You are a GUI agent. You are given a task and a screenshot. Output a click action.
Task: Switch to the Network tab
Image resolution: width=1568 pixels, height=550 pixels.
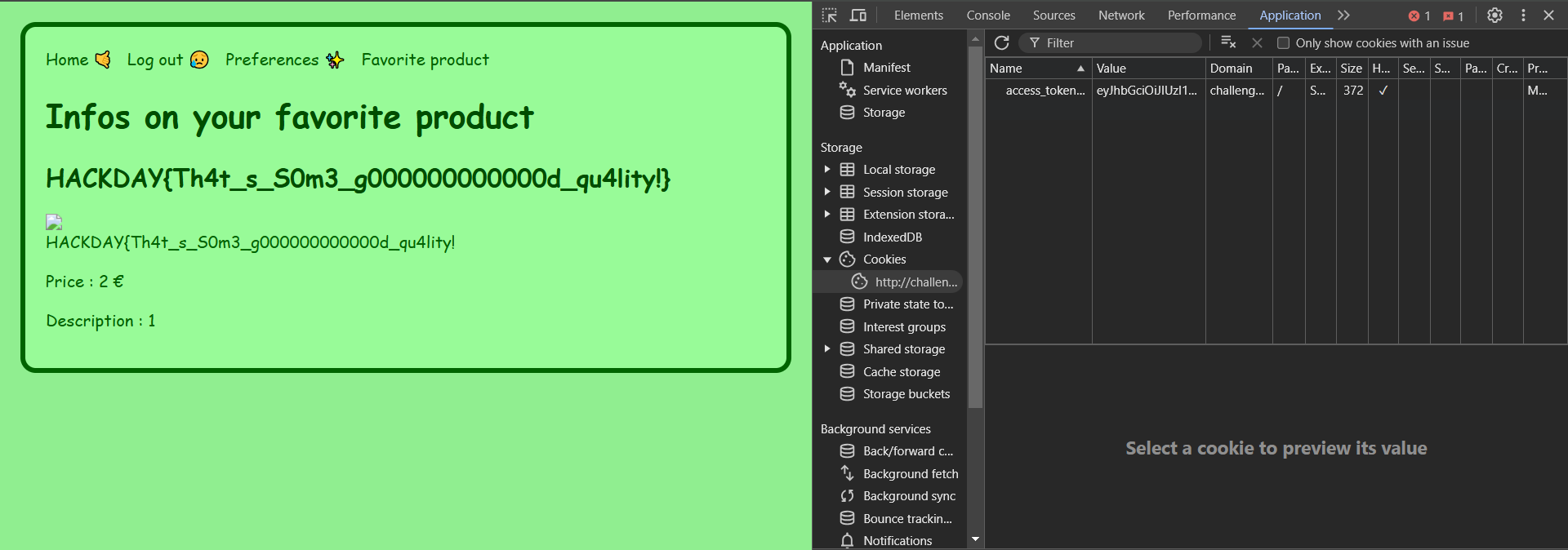point(1120,16)
